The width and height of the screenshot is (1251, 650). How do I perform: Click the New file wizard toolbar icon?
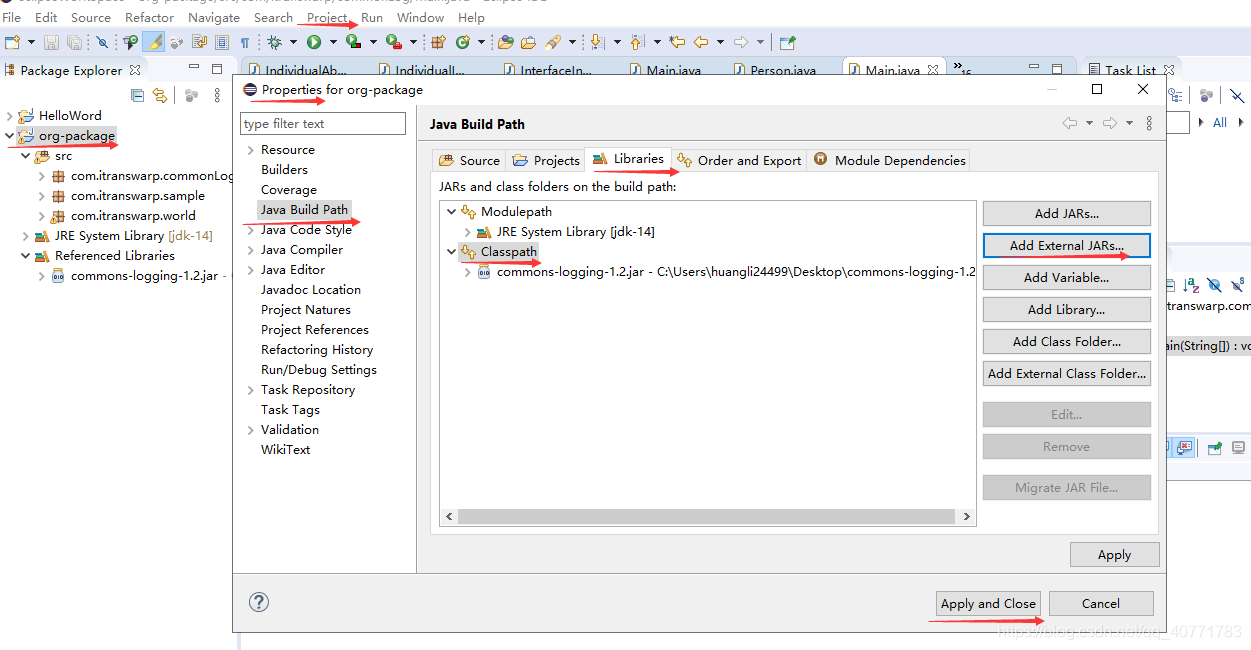point(13,42)
